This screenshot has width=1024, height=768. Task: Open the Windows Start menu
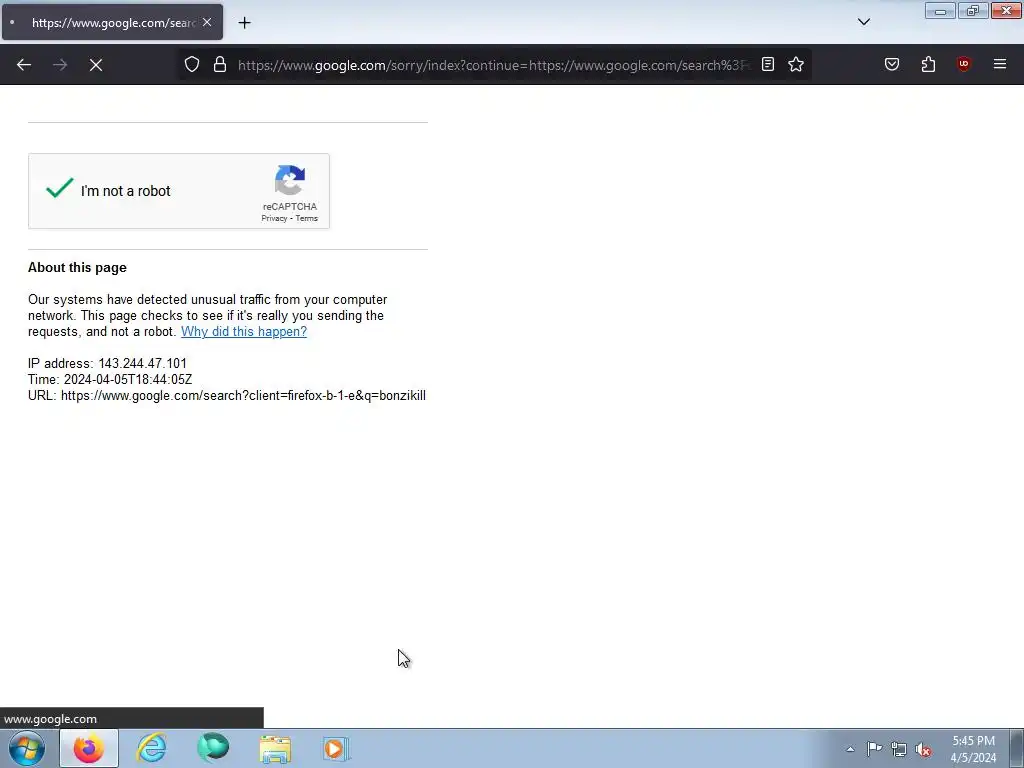coord(26,748)
